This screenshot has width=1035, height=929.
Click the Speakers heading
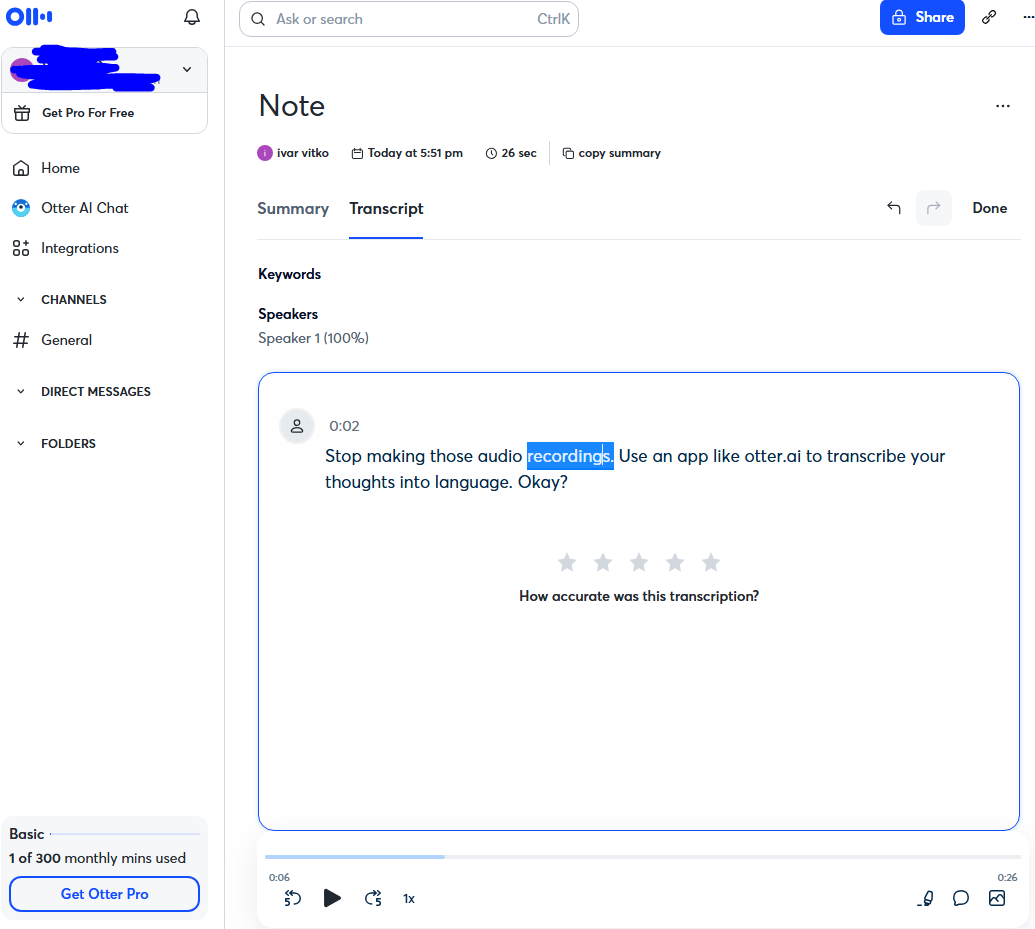pos(288,314)
